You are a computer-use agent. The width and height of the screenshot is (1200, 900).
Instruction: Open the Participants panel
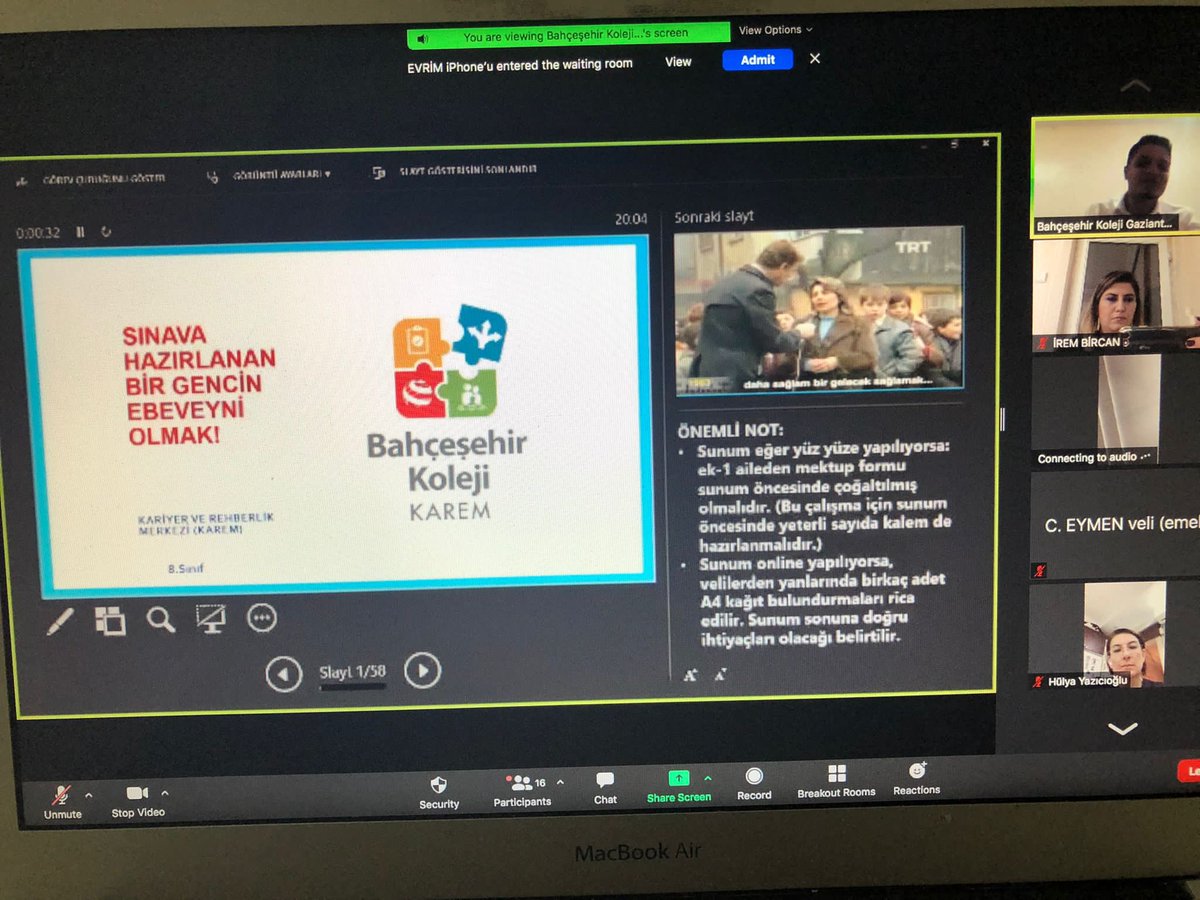(522, 791)
